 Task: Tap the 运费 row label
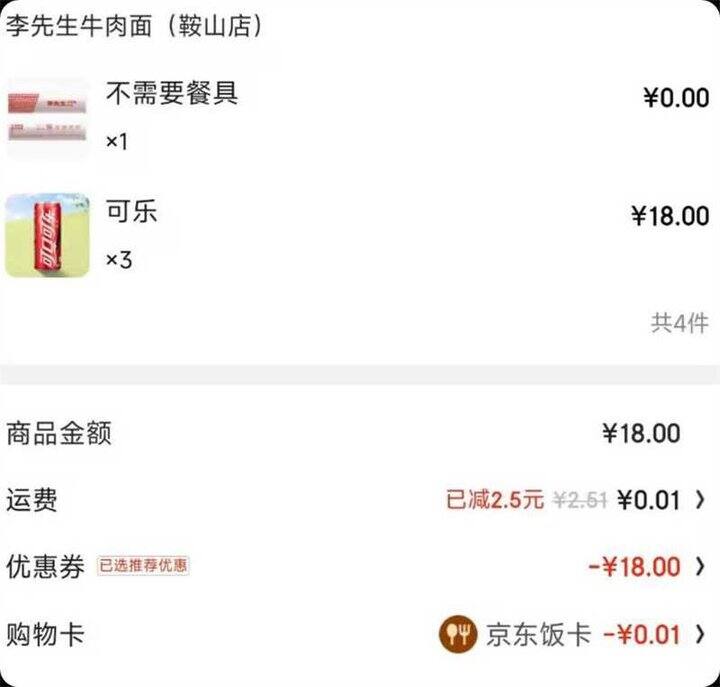(x=32, y=500)
